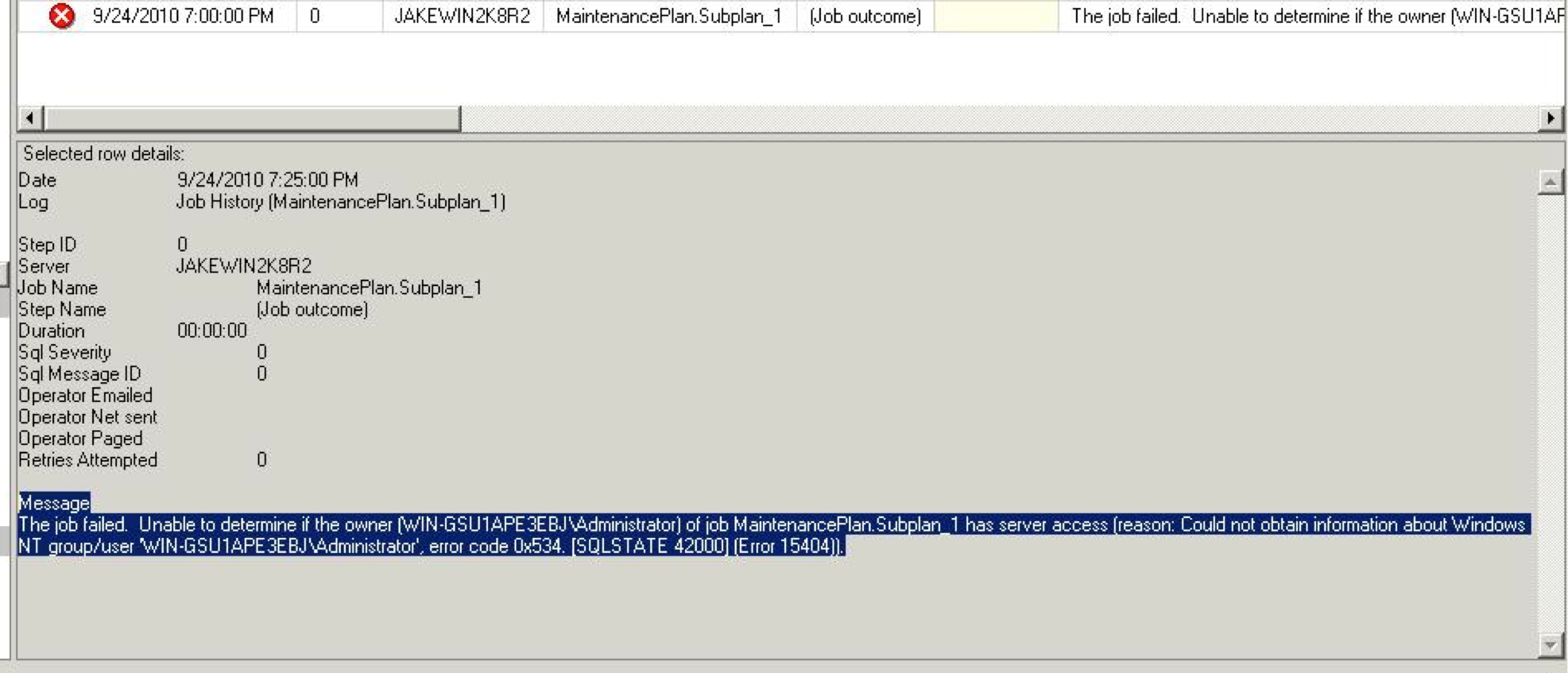Click the empty horizontal scrollbar track area

tap(993, 118)
